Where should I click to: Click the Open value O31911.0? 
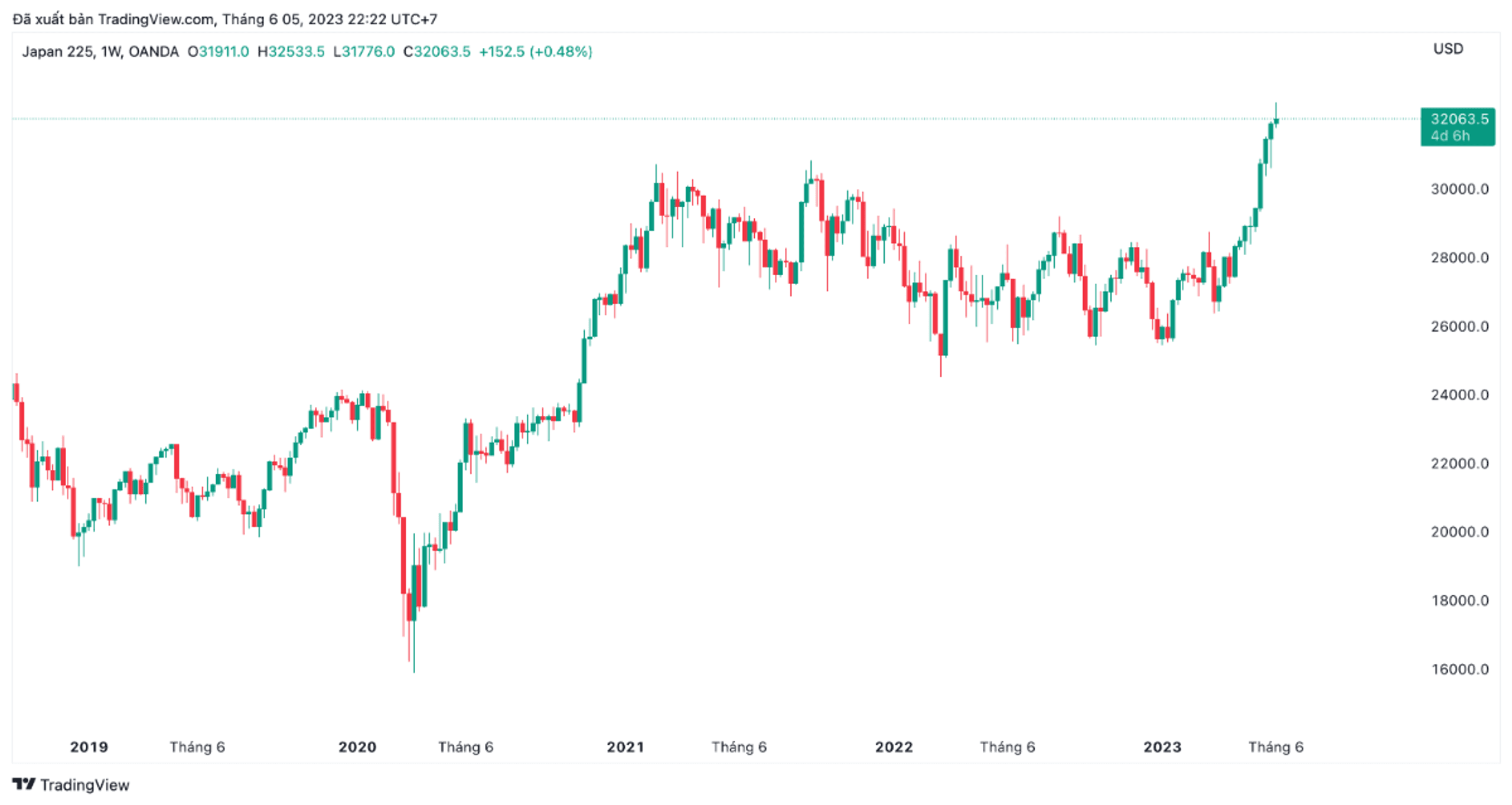click(x=218, y=51)
